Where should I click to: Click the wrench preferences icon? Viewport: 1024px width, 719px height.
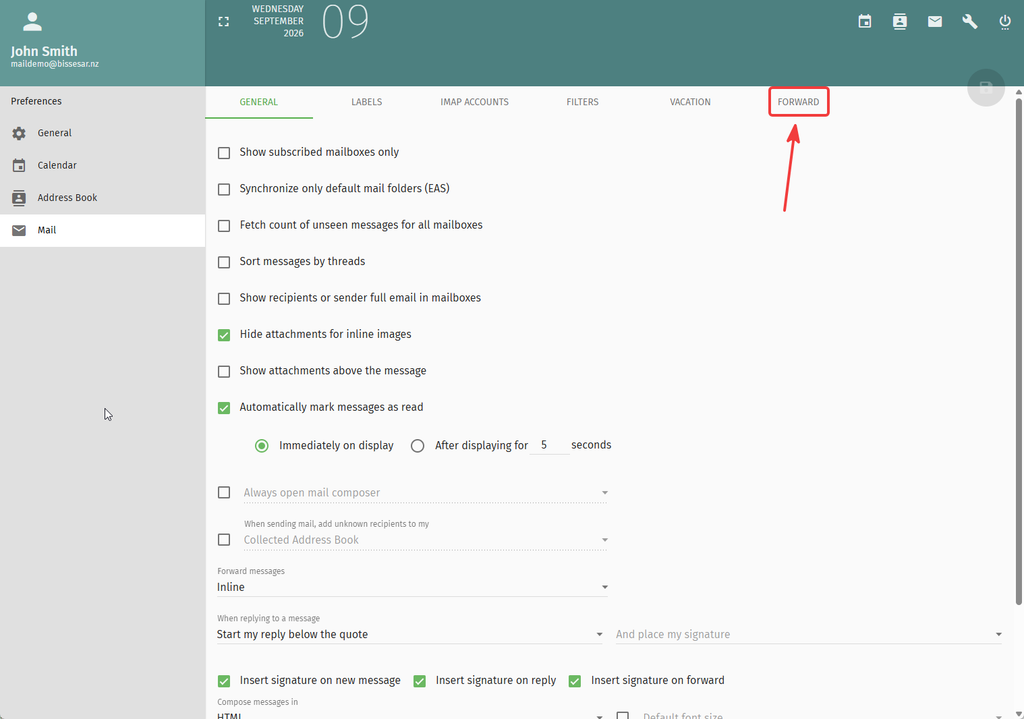point(970,22)
